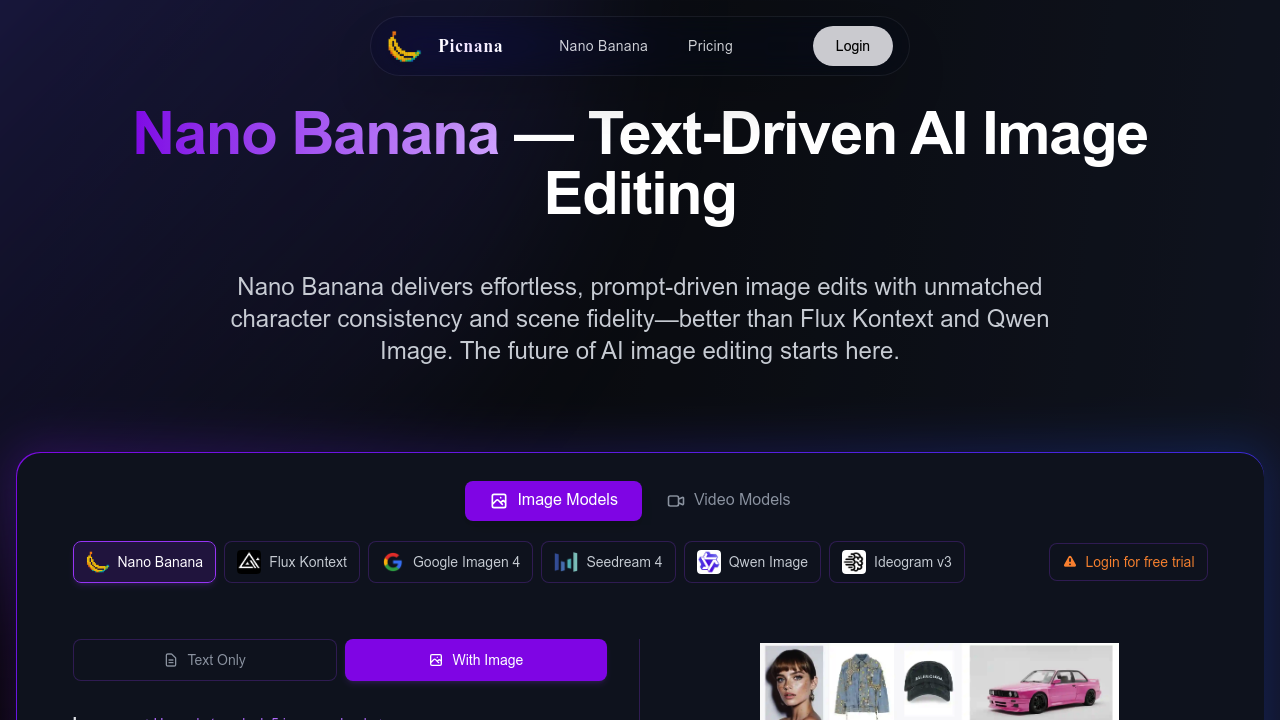Select the black baseball cap thumbnail
Image resolution: width=1280 pixels, height=720 pixels.
click(928, 682)
